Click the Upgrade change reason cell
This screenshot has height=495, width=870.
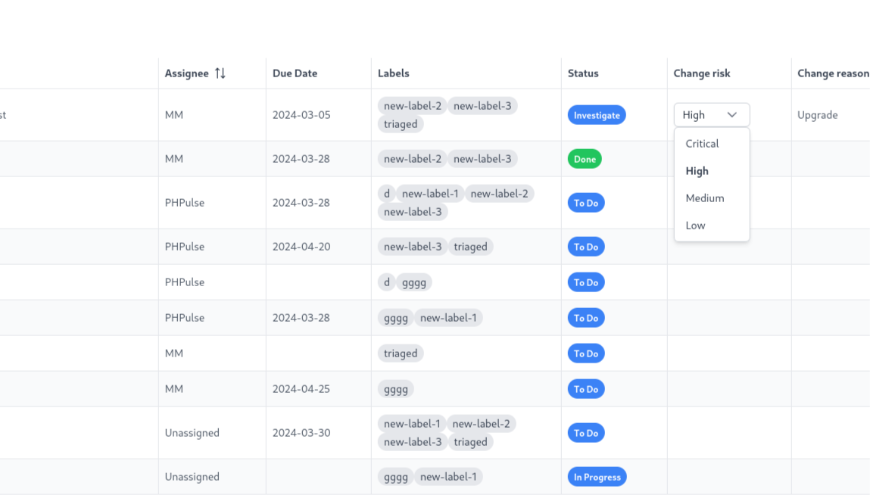tap(817, 115)
